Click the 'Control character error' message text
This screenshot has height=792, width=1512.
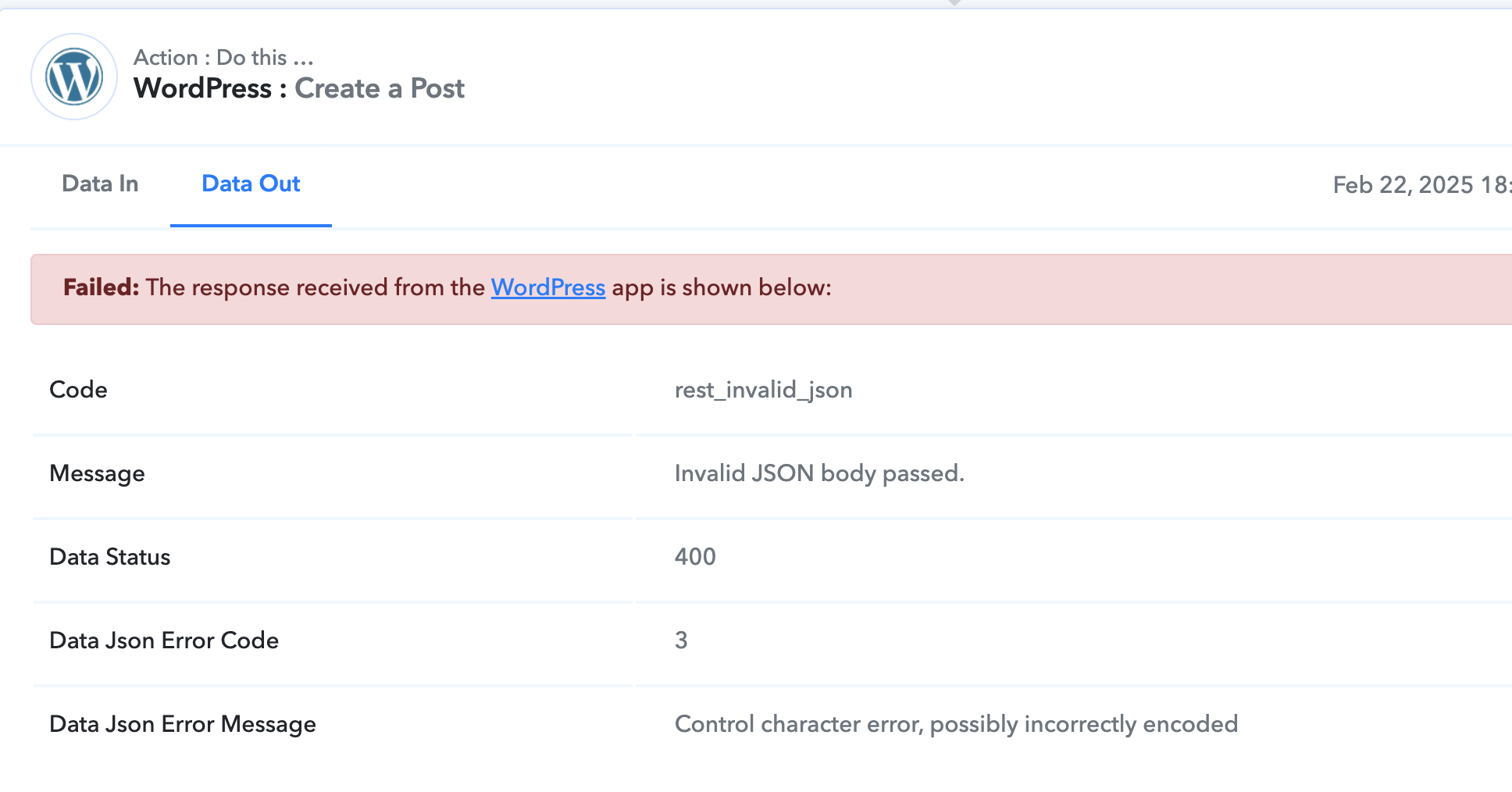click(x=956, y=724)
